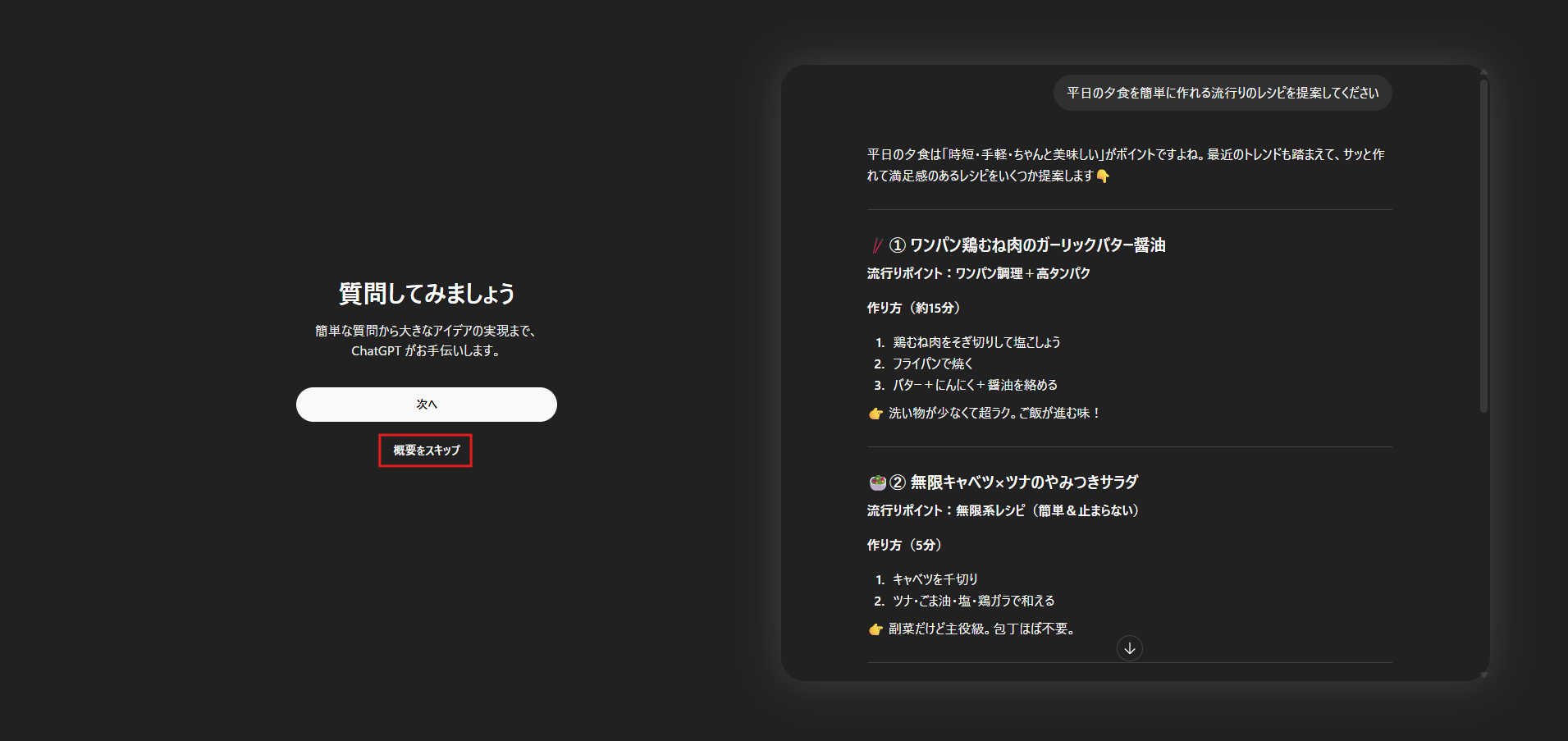The height and width of the screenshot is (741, 1568).
Task: Click the pointing hand emoji before 洗い物が少なくて
Action: click(x=875, y=414)
